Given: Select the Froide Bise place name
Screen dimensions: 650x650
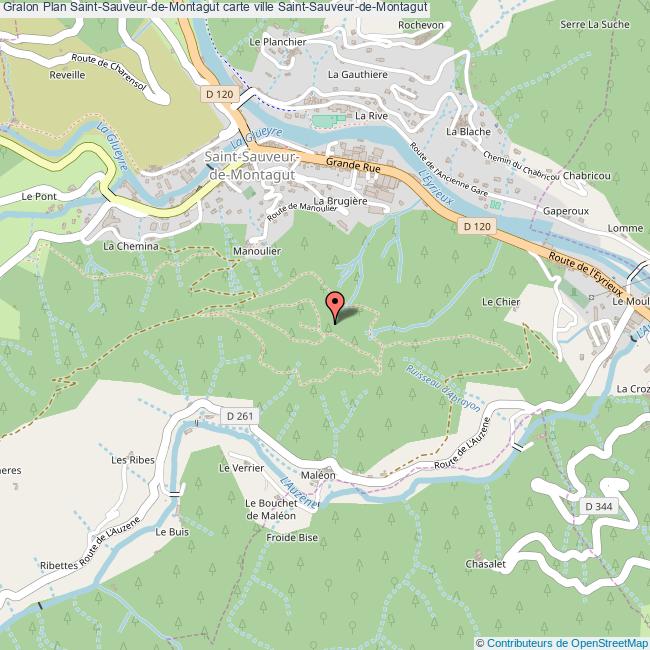Looking at the screenshot, I should (292, 538).
